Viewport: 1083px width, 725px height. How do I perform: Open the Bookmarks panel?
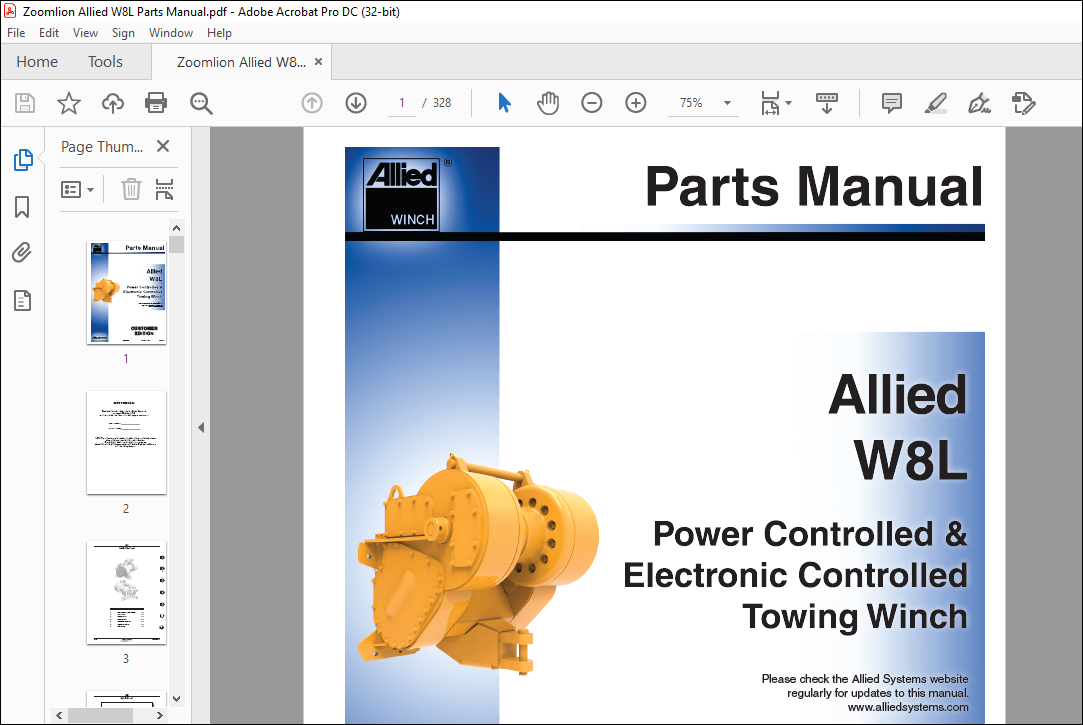[22, 207]
